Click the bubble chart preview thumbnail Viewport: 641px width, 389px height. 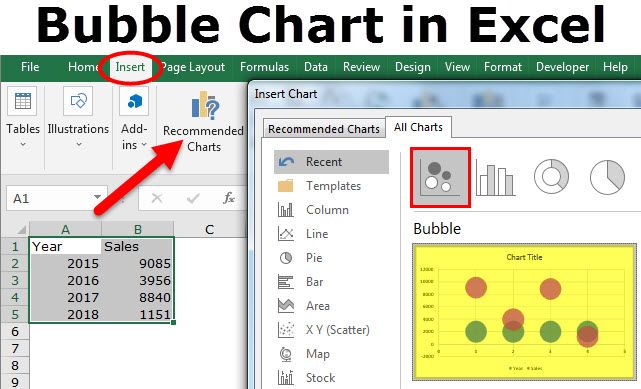point(525,312)
